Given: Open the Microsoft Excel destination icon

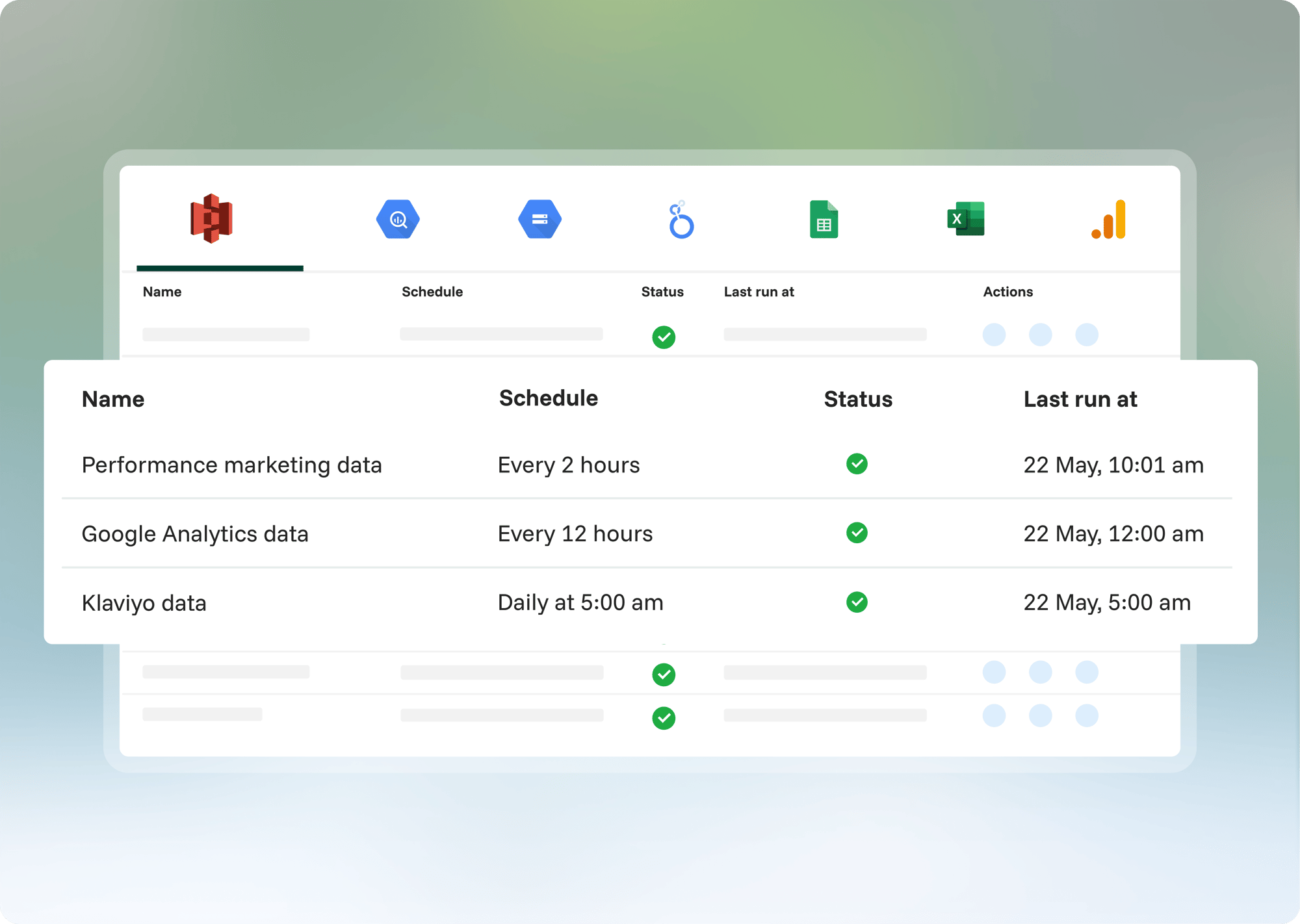Looking at the screenshot, I should coord(966,219).
